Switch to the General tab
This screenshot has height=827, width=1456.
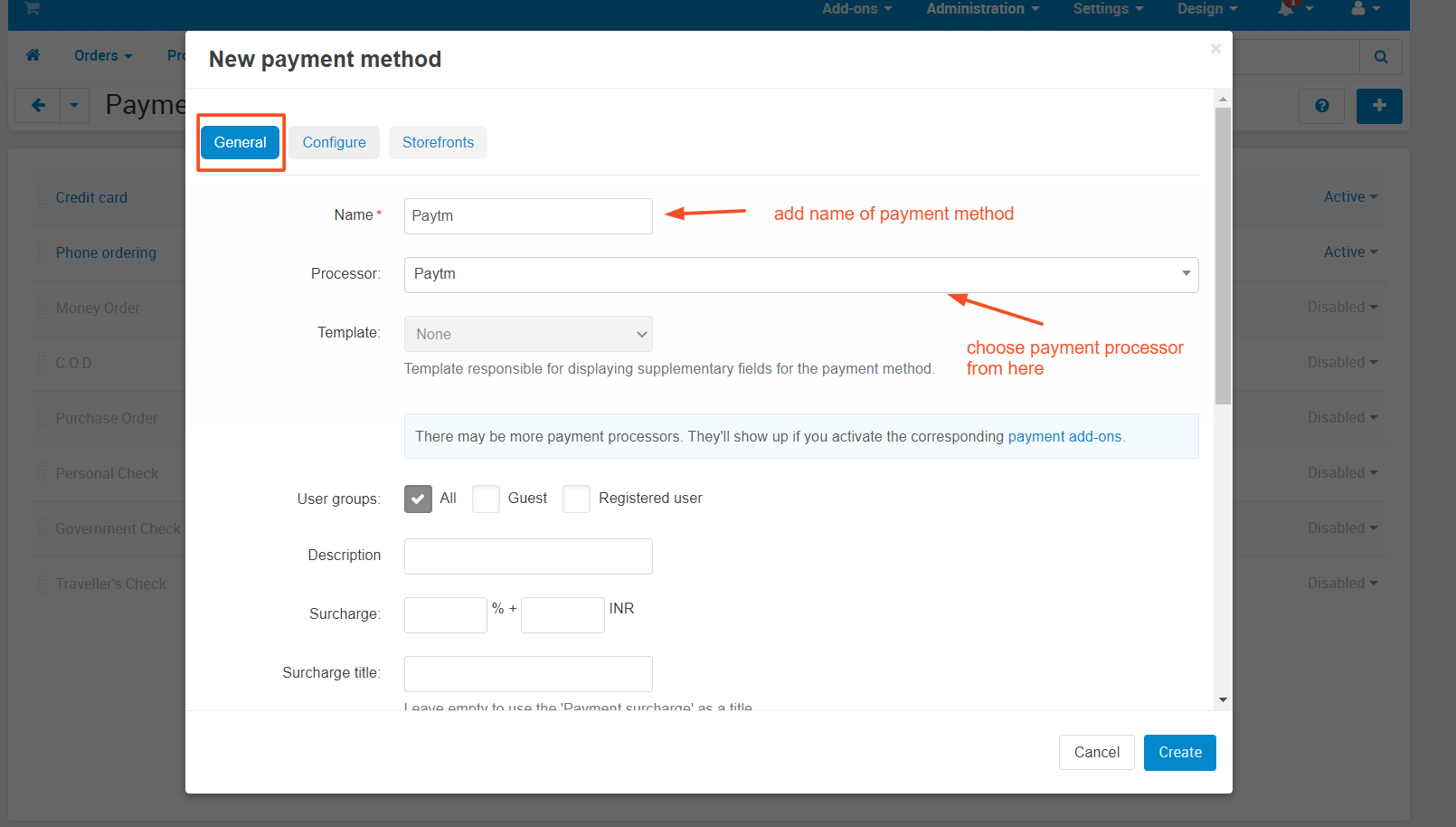(x=240, y=142)
